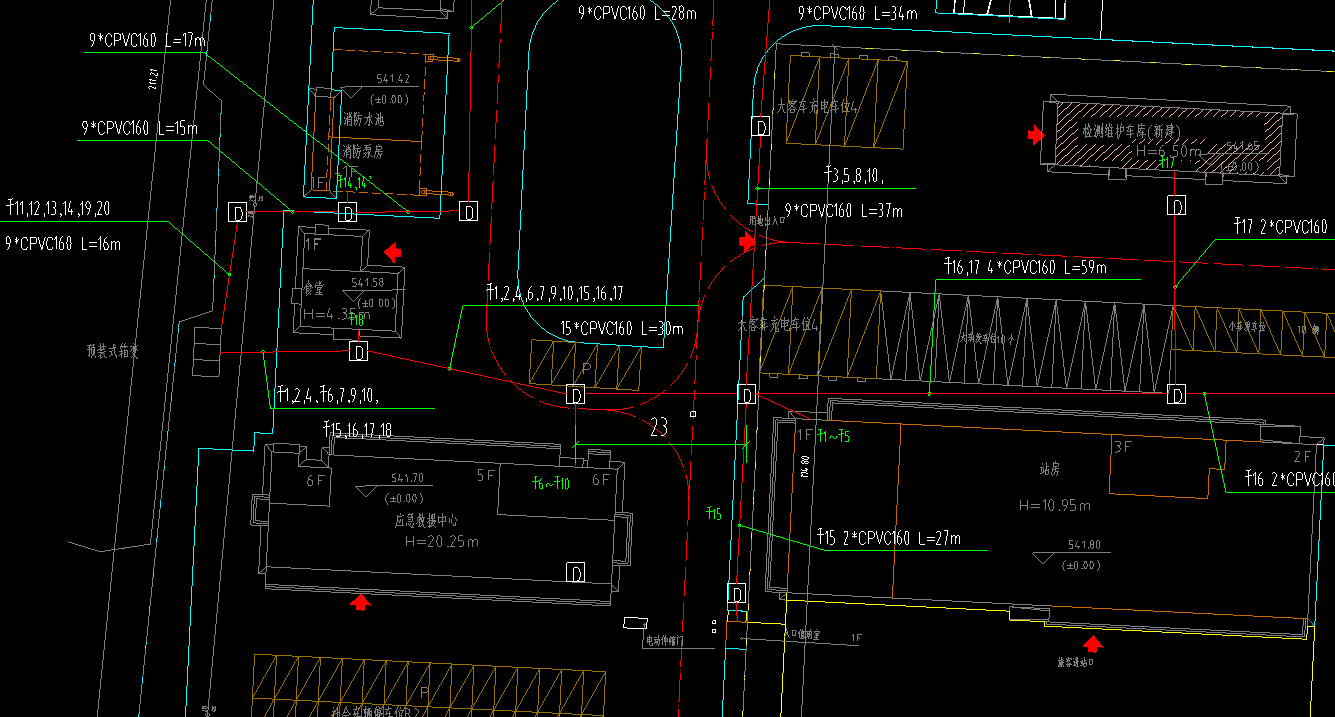Screen dimensions: 1335x717
Task: Select the '3F' floor marker in 站房
Action: pyautogui.click(x=1124, y=447)
